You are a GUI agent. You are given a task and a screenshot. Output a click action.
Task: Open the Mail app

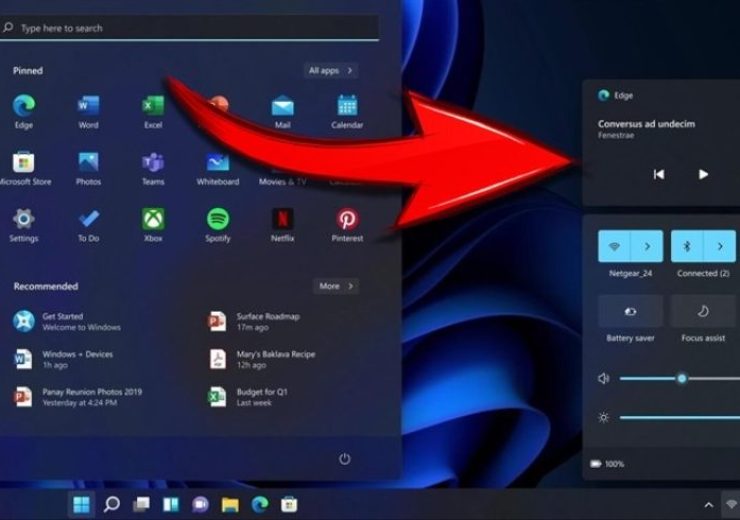pyautogui.click(x=282, y=111)
